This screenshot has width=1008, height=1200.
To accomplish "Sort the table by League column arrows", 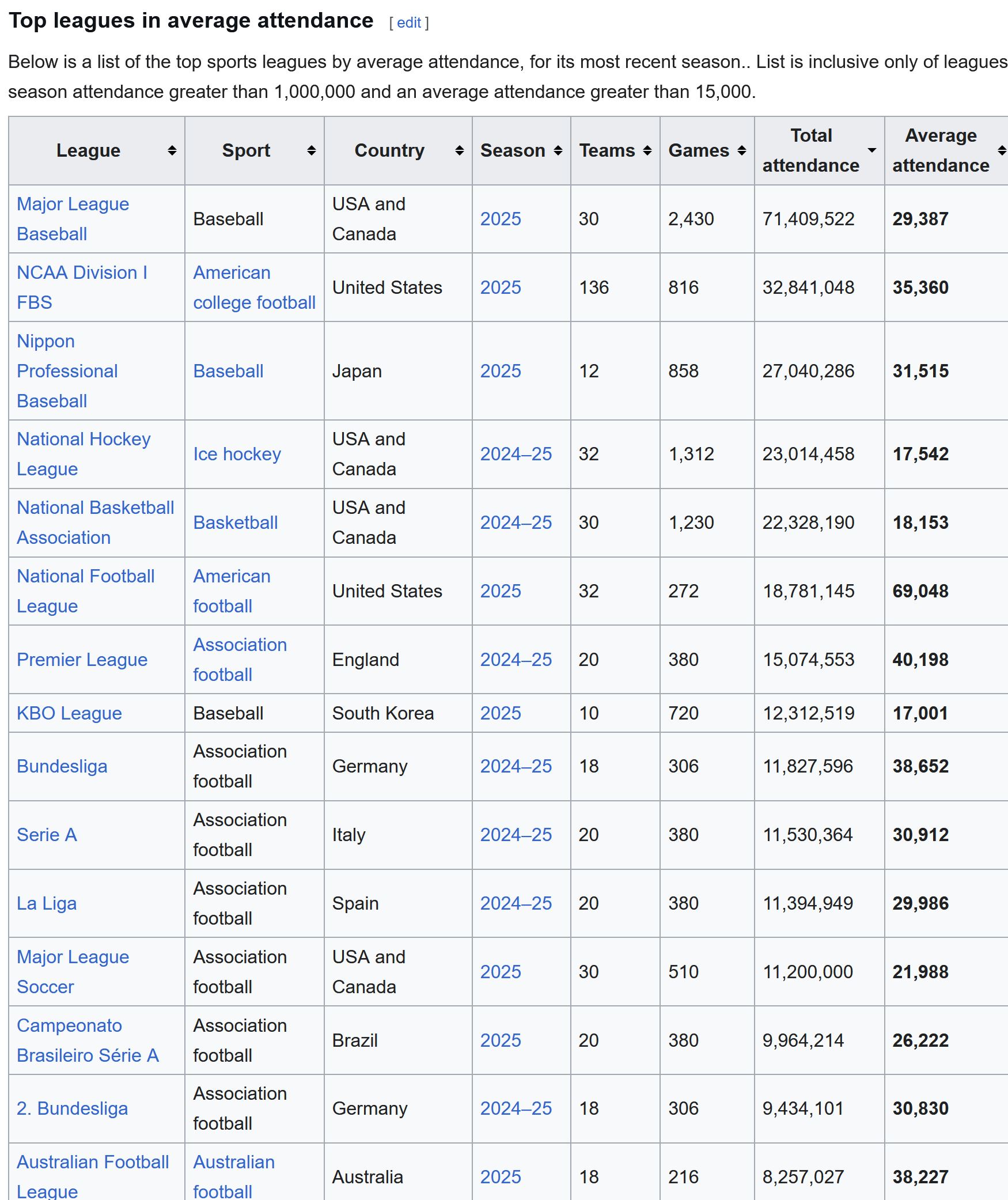I will [x=172, y=150].
